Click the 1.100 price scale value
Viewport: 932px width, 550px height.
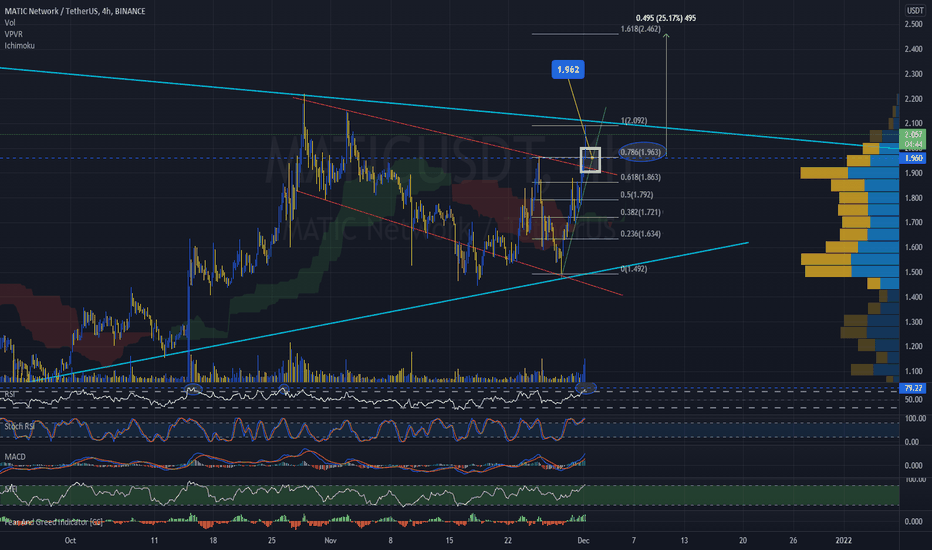coord(913,371)
